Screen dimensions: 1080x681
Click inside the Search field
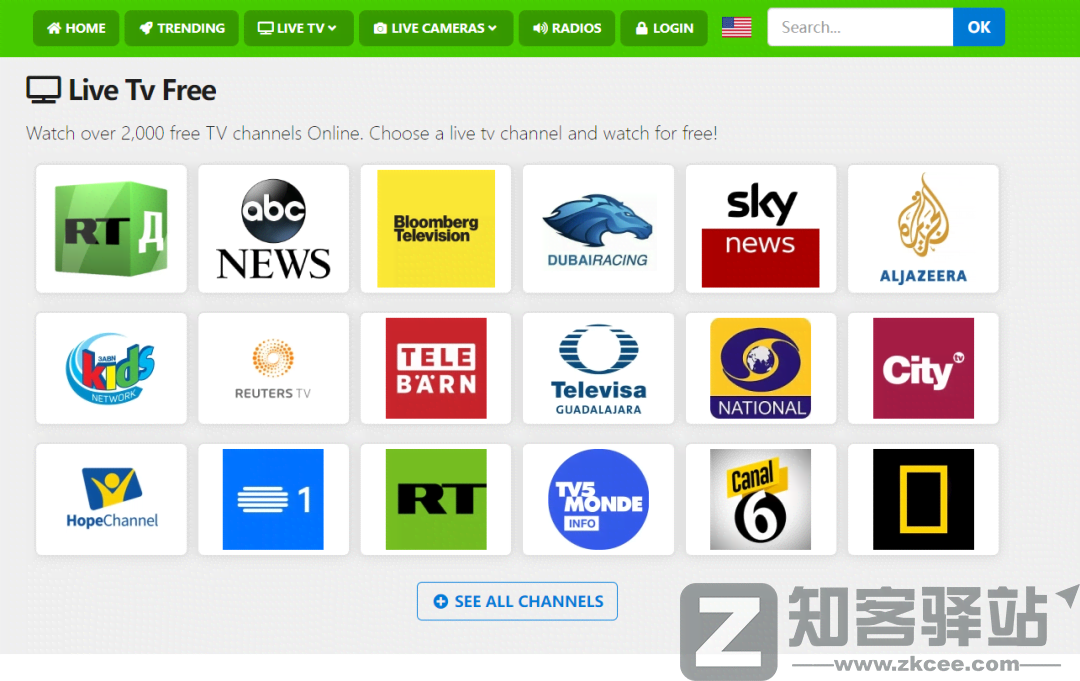click(860, 27)
